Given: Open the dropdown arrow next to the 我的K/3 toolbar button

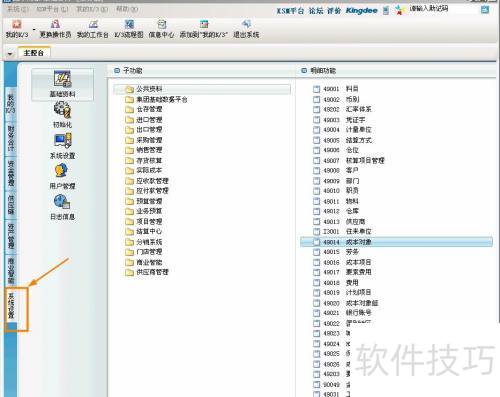Looking at the screenshot, I should click(x=34, y=29).
